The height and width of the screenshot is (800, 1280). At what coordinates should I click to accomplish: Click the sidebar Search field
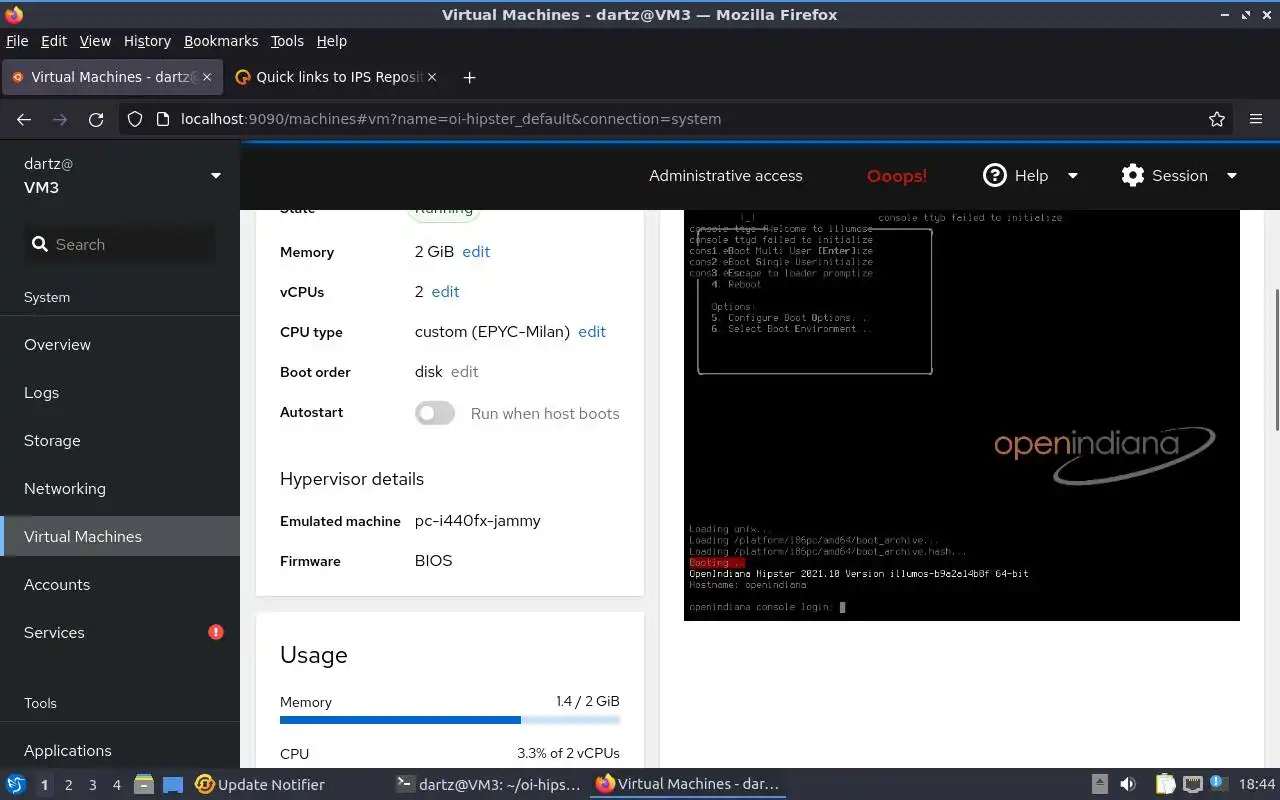click(120, 244)
